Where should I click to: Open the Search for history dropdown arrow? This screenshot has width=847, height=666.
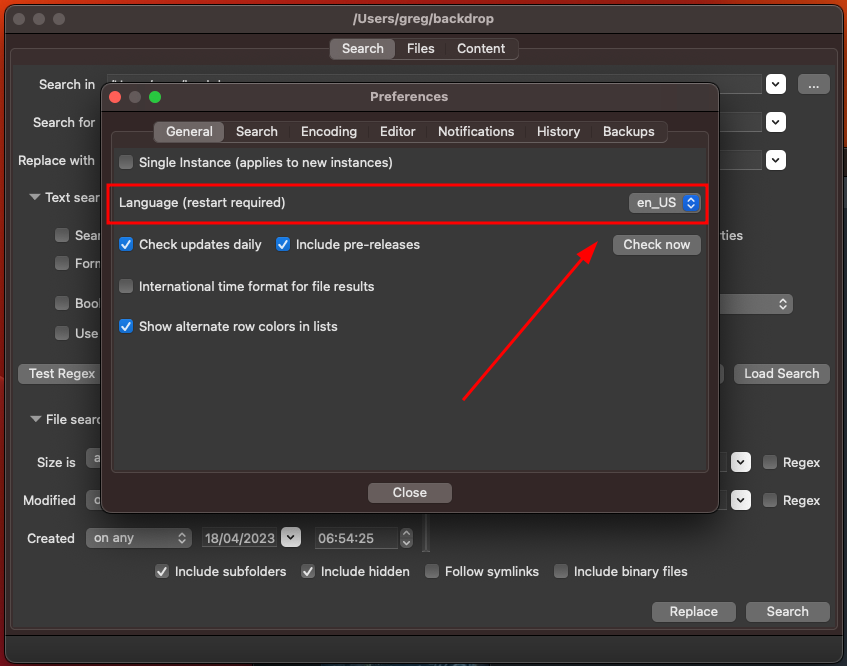click(776, 122)
